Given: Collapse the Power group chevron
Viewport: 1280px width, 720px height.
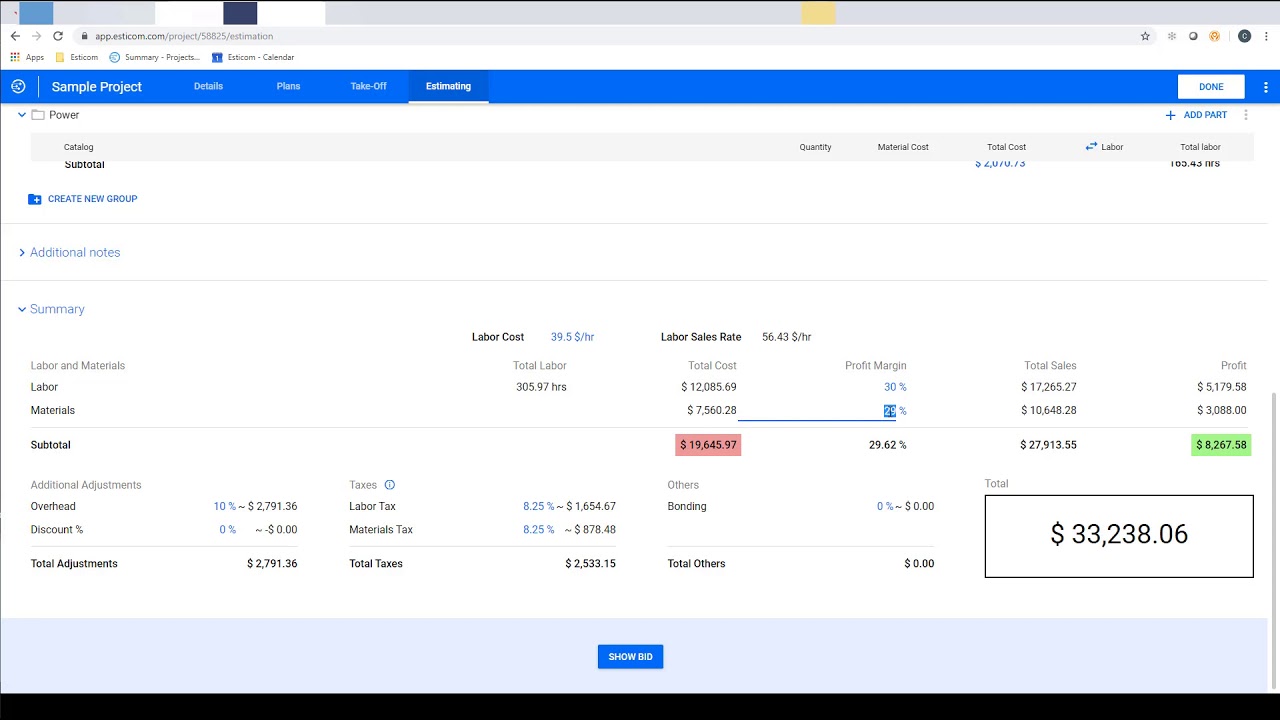Looking at the screenshot, I should pos(22,115).
